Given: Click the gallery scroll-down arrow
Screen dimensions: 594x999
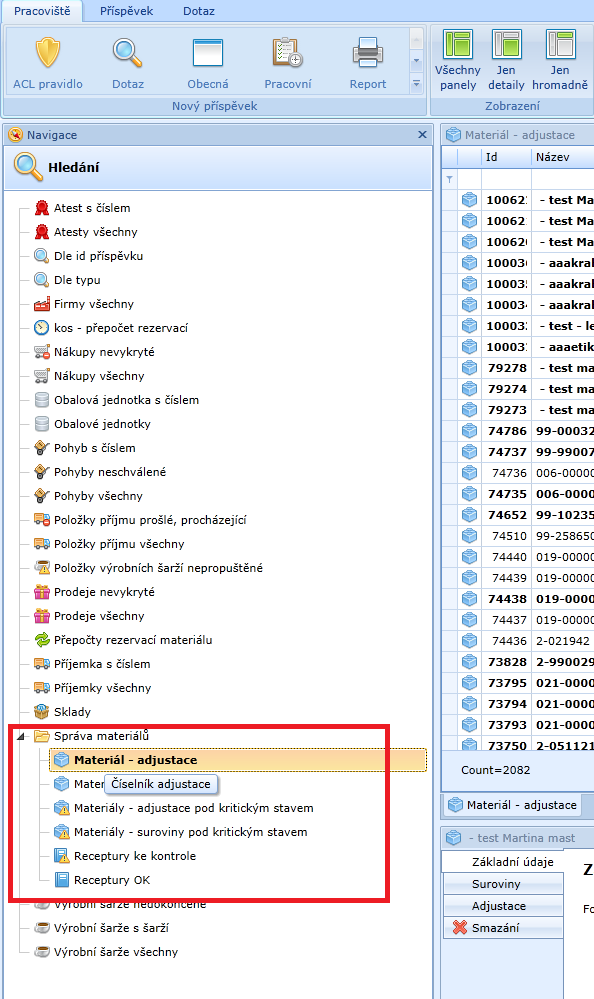Looking at the screenshot, I should 416,62.
